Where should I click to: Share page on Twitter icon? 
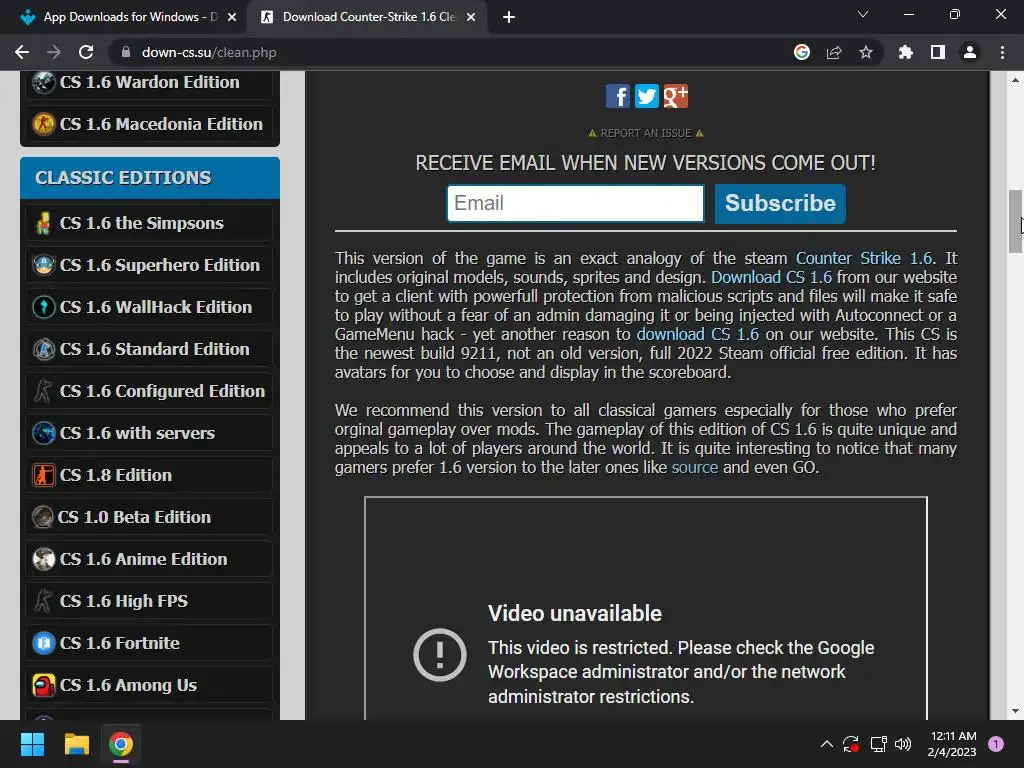click(x=647, y=96)
